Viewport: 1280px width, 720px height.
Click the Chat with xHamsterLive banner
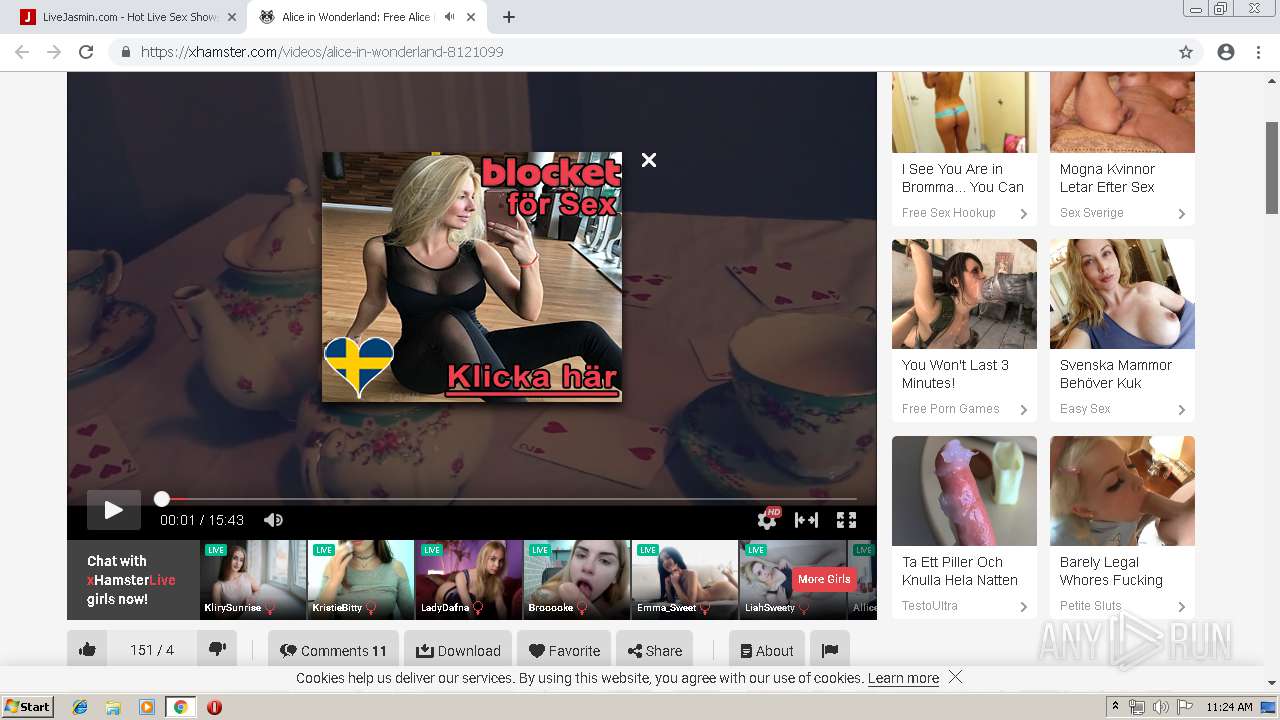[133, 580]
